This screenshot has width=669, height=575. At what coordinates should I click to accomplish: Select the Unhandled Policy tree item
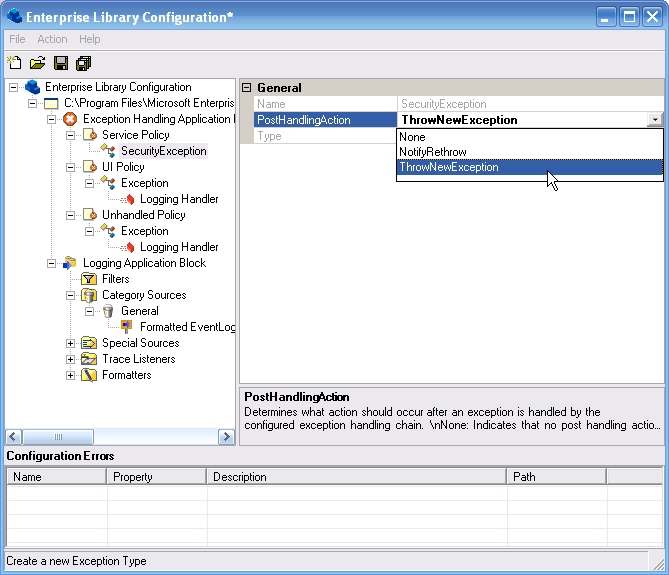[143, 215]
